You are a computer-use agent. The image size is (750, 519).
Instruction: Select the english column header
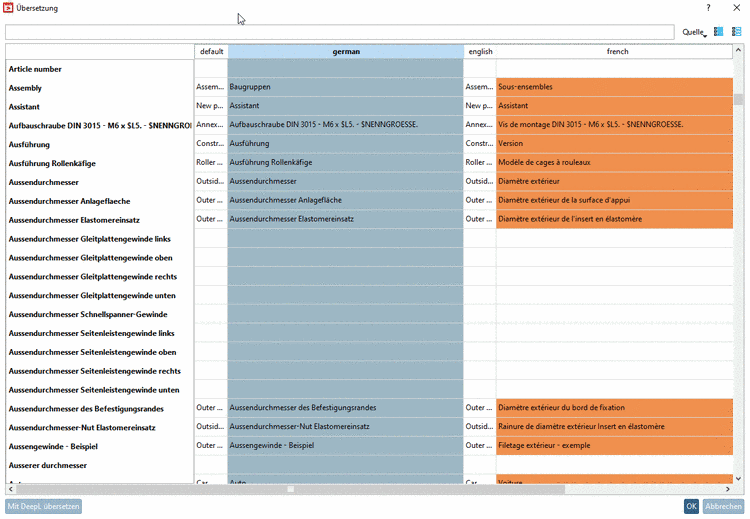[x=480, y=52]
